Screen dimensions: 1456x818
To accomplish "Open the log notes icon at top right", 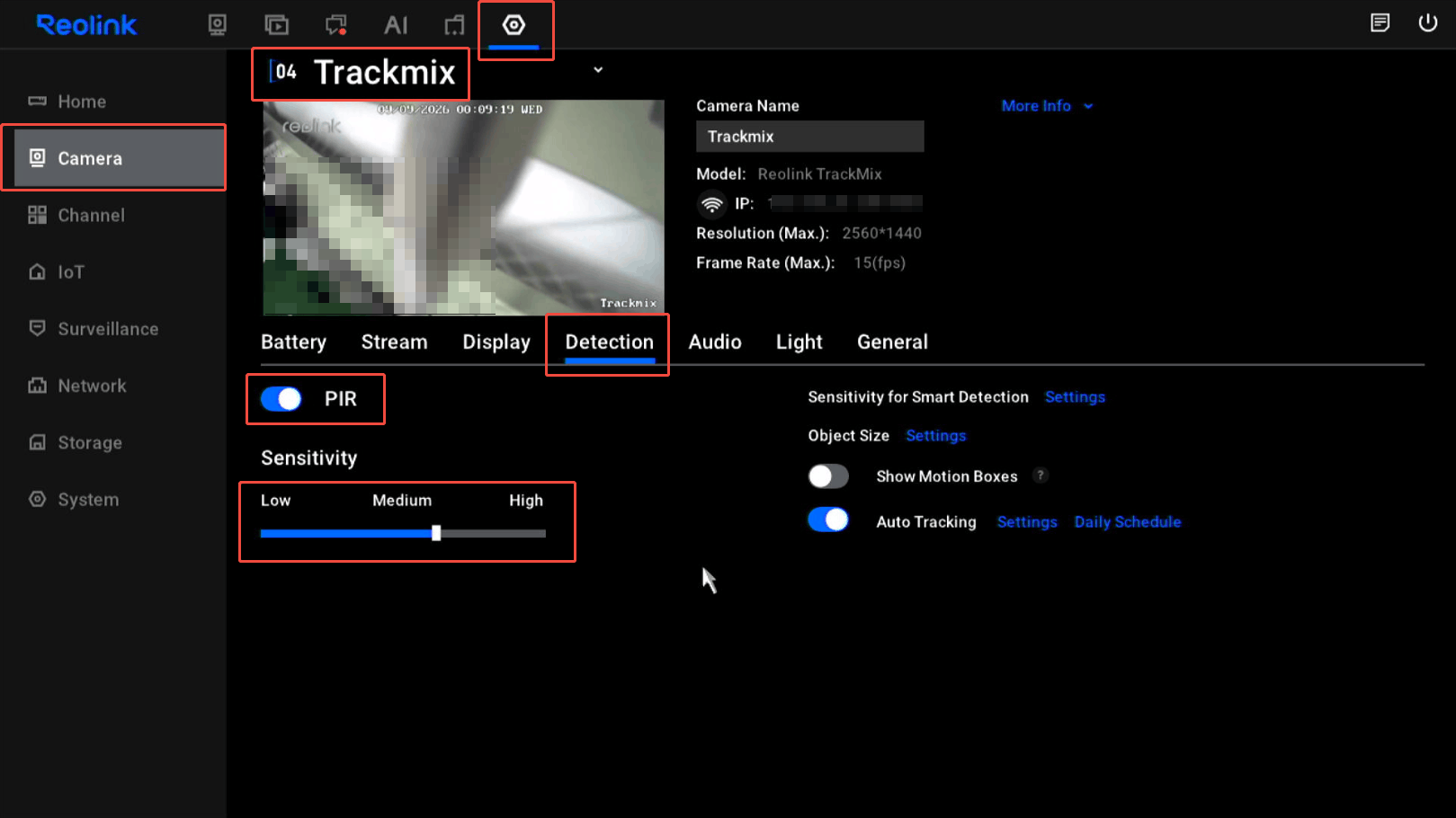I will tap(1380, 22).
